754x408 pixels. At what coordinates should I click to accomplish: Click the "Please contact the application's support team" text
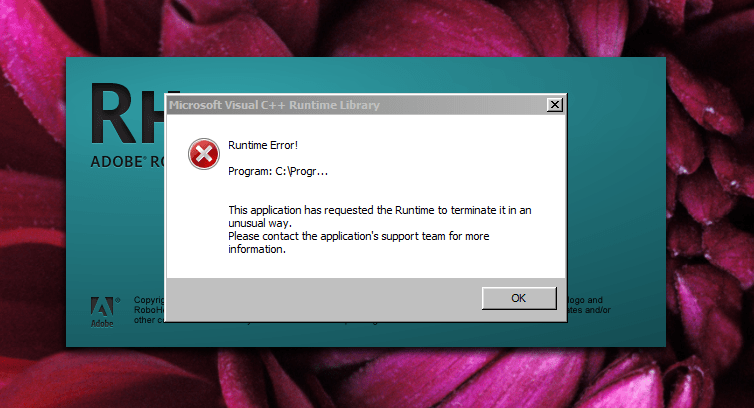tap(358, 242)
